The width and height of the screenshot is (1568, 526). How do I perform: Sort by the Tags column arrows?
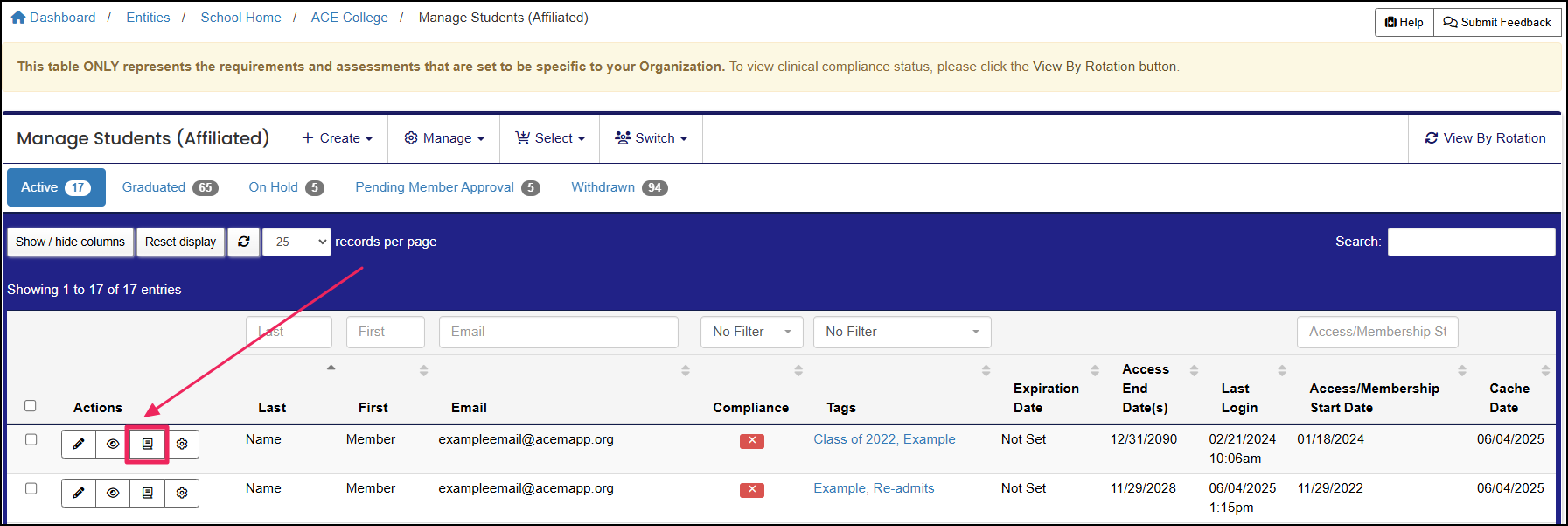pos(986,370)
